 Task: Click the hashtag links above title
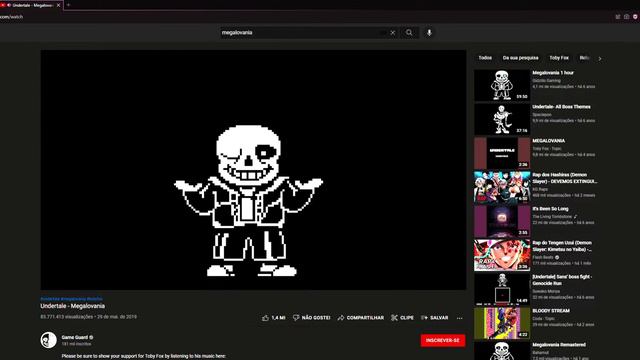pos(71,299)
